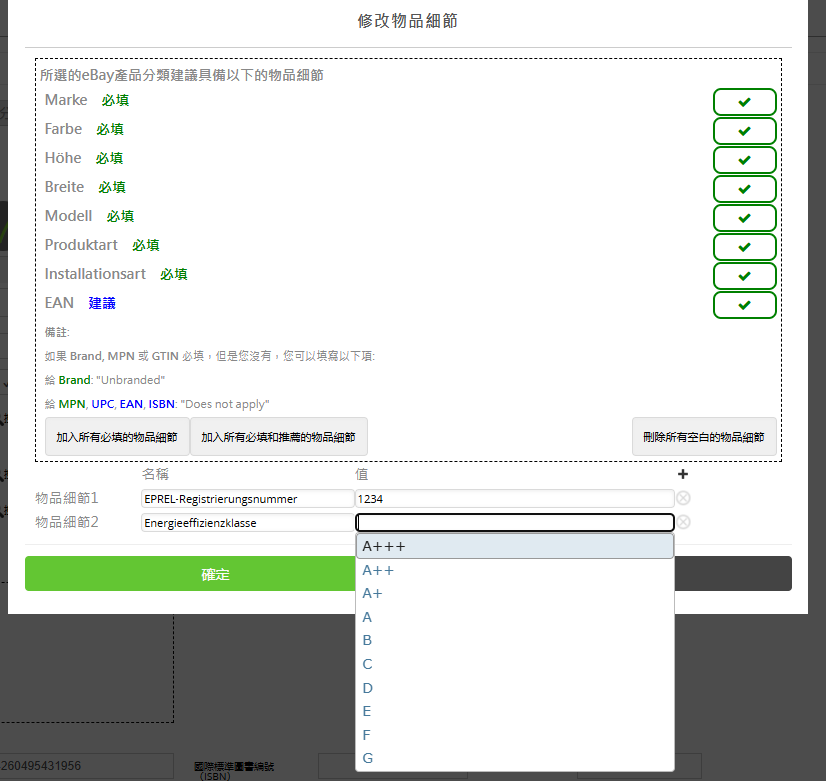Click the Installationsart checkmark button
The image size is (826, 781).
coord(744,276)
